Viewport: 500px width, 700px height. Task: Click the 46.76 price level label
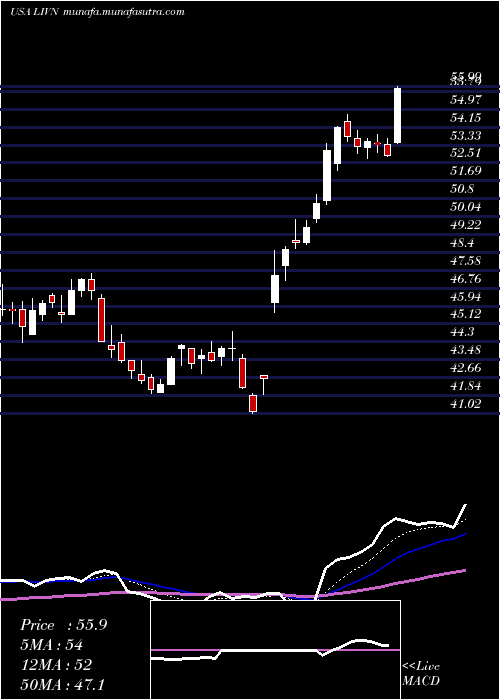(466, 279)
